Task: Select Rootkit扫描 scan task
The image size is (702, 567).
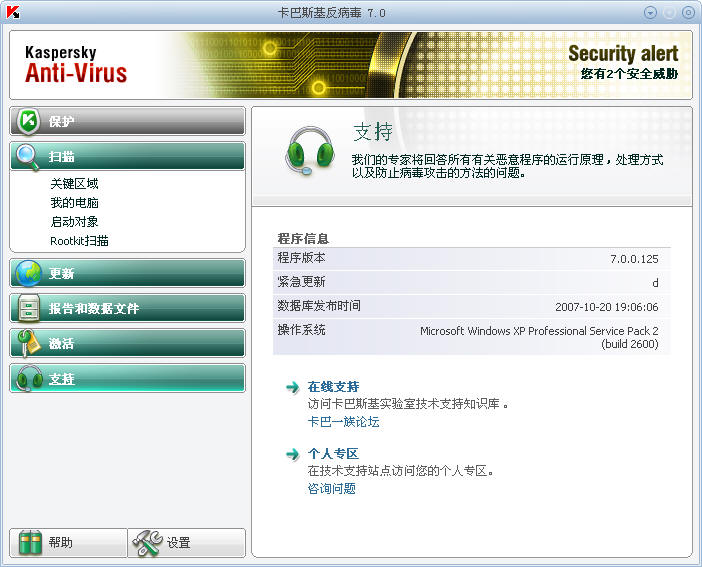Action: [x=79, y=241]
